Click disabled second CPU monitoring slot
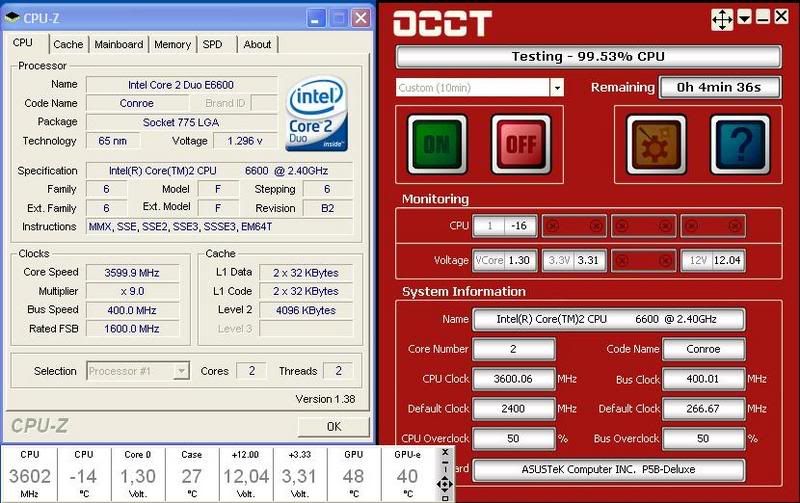Image resolution: width=800 pixels, height=503 pixels. click(574, 226)
